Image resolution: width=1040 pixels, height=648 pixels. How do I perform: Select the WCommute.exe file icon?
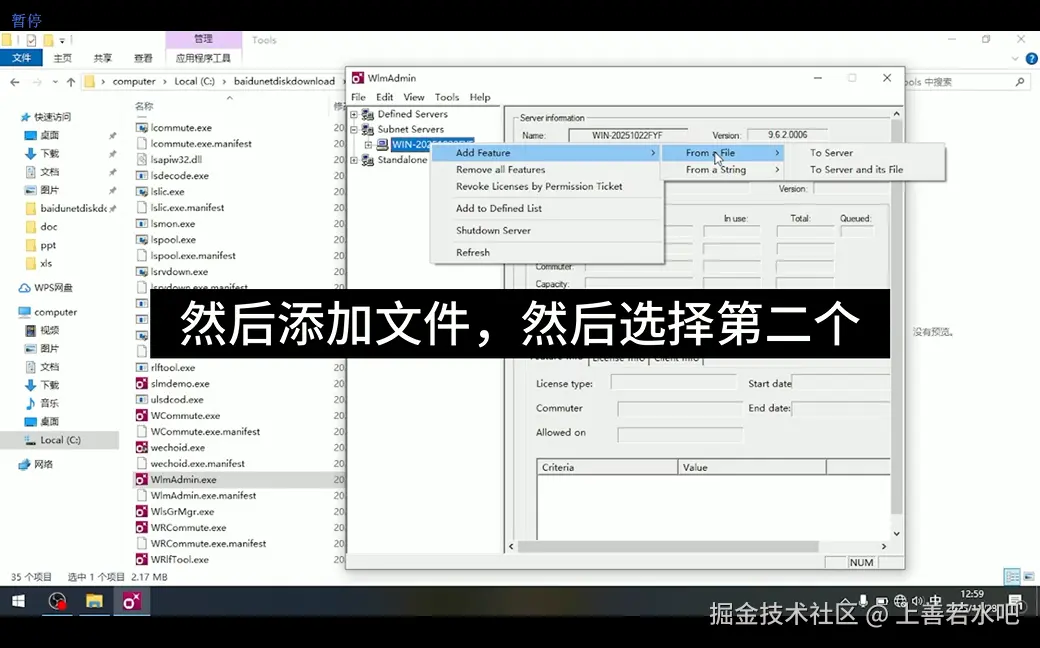141,415
